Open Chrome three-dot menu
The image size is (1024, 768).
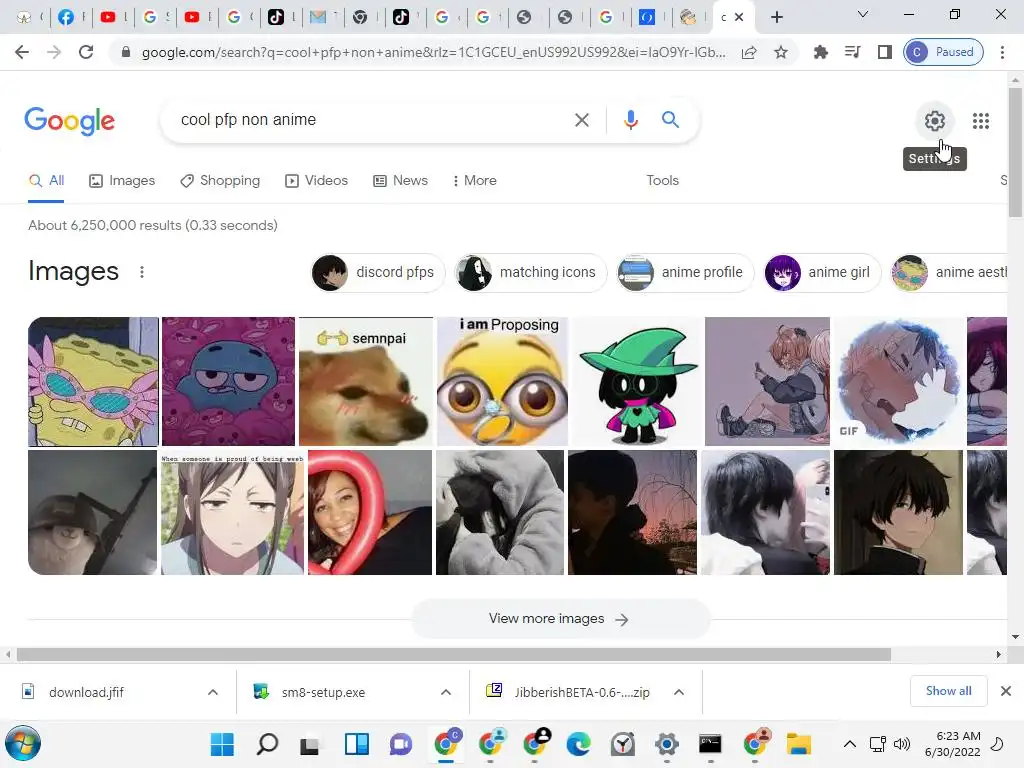point(1002,52)
